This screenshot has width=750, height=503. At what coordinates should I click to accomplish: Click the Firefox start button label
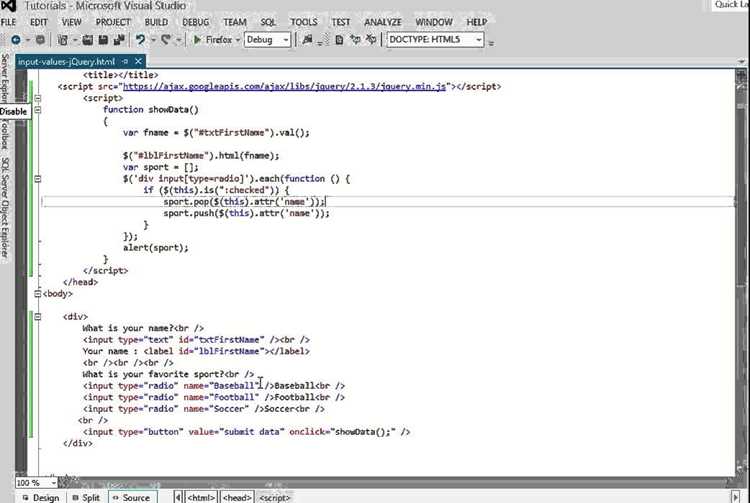pyautogui.click(x=219, y=40)
